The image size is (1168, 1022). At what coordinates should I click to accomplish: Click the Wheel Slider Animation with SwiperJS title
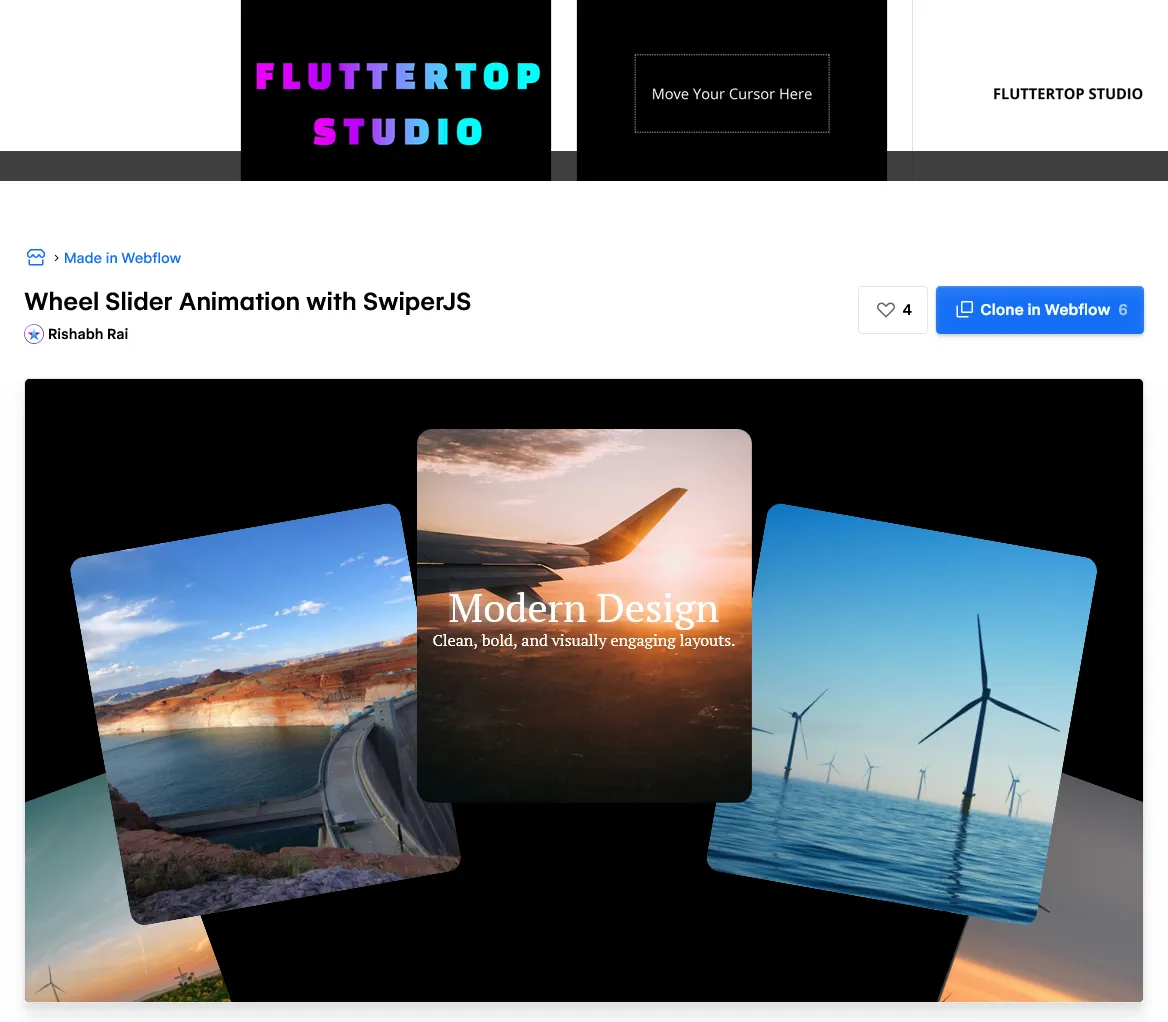tap(247, 302)
